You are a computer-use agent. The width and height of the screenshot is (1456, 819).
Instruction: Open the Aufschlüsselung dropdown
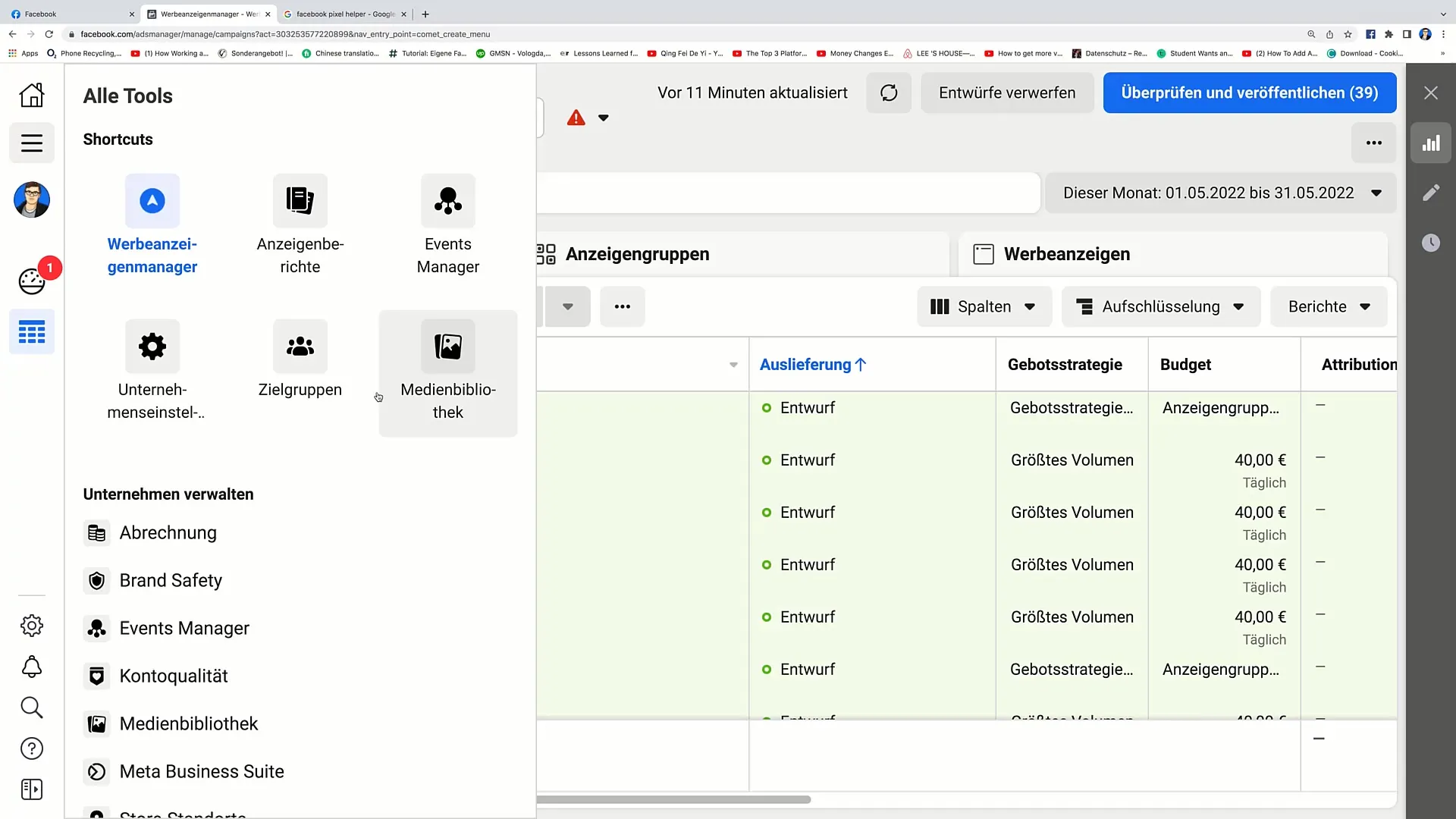(x=1161, y=306)
